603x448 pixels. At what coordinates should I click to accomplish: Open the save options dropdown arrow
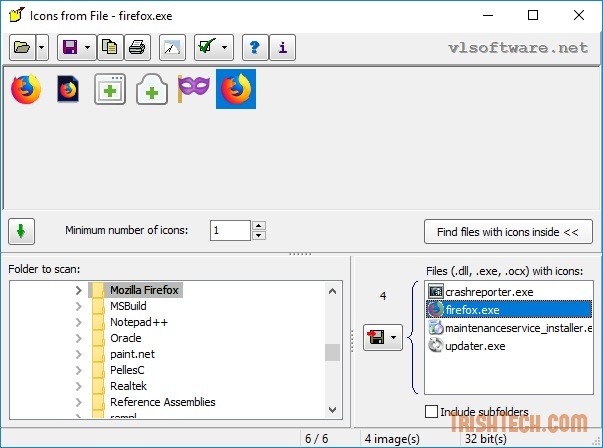pos(88,48)
